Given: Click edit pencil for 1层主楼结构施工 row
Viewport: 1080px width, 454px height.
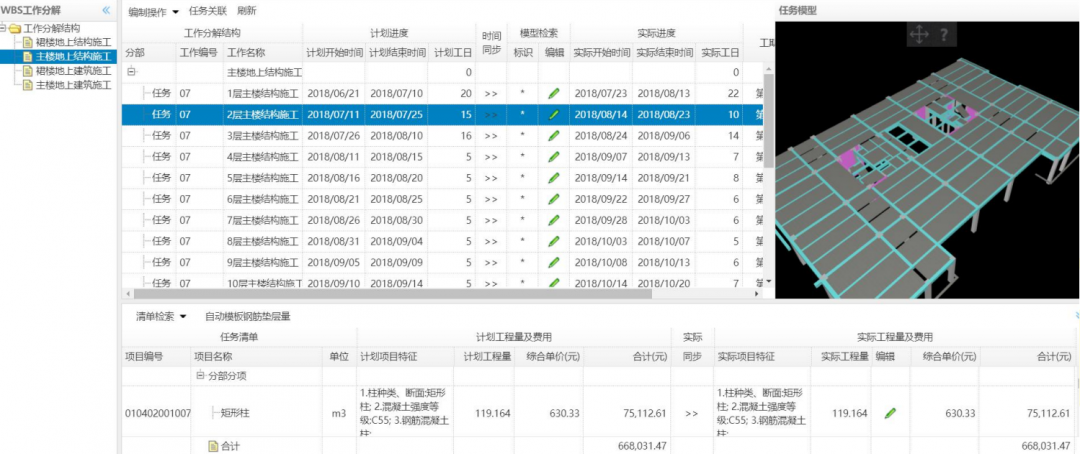Looking at the screenshot, I should coord(554,93).
